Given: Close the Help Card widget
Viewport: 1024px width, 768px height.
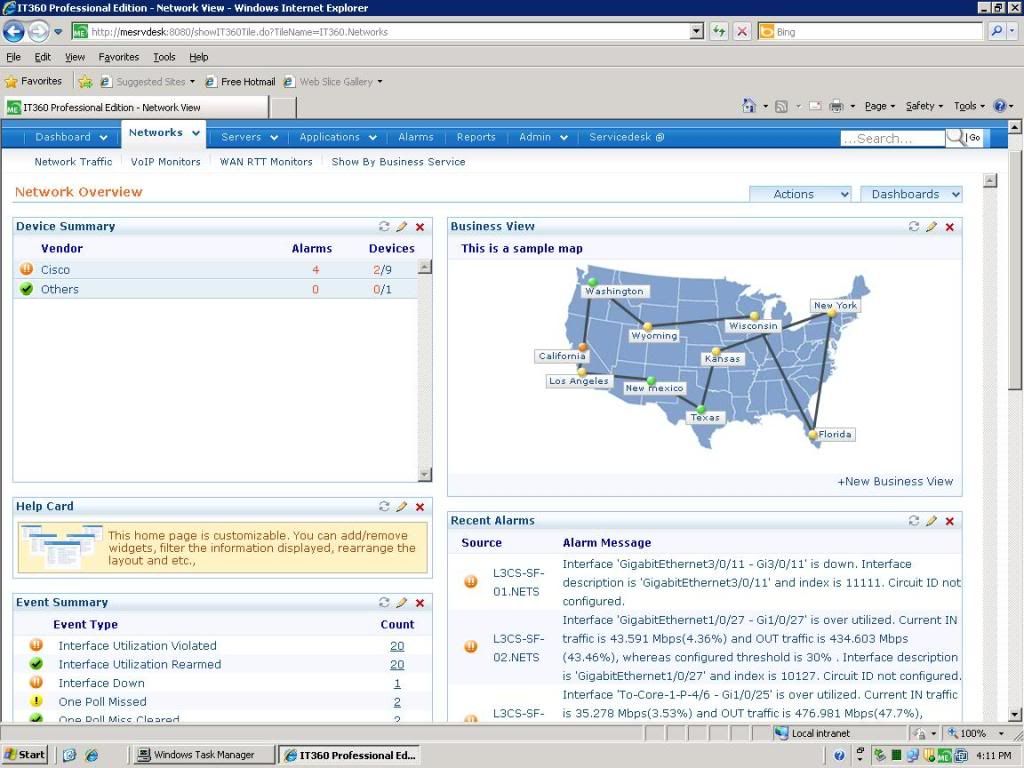Looking at the screenshot, I should (420, 507).
